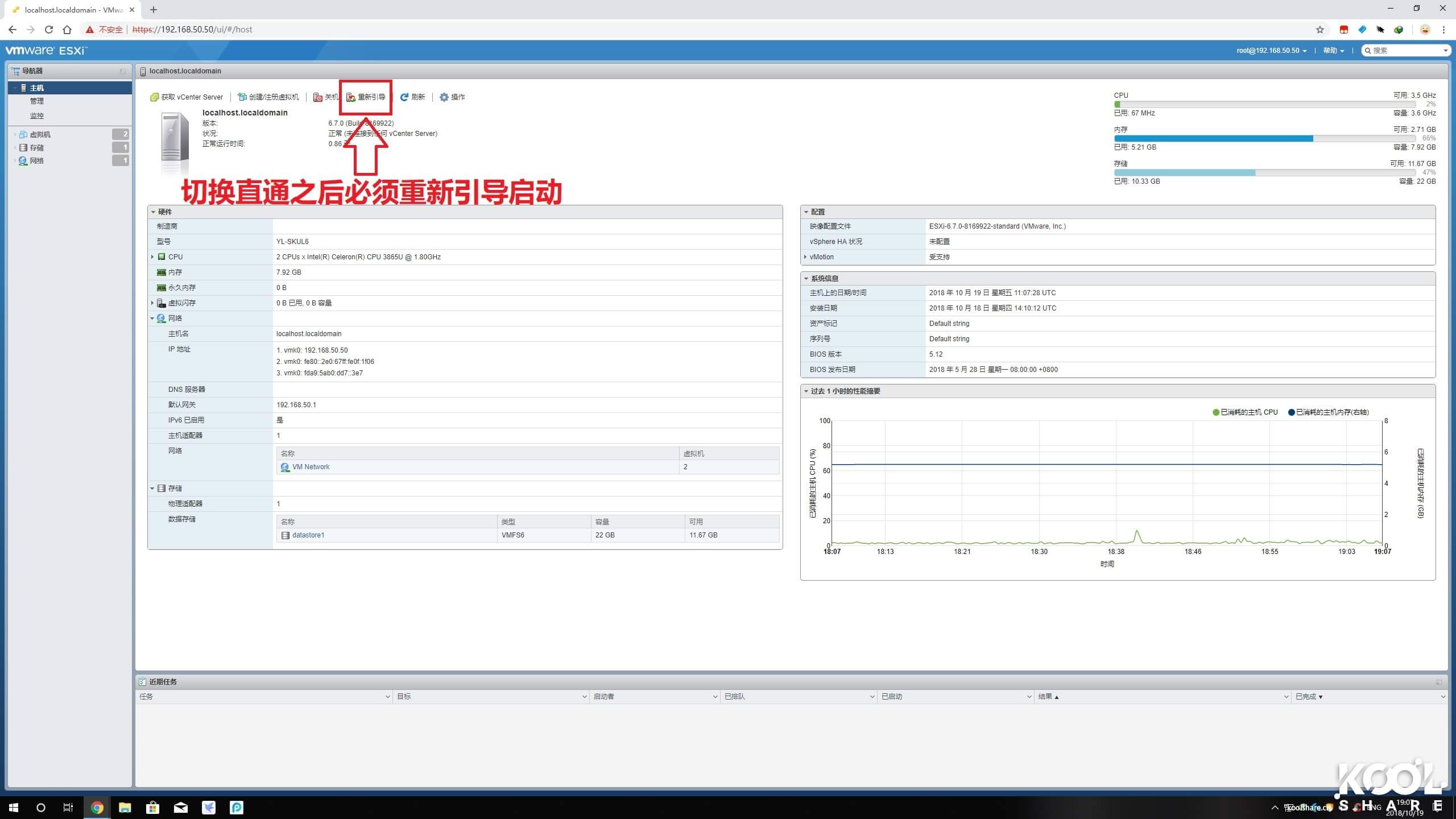Click the 关机 power-off icon
This screenshot has width=1456, height=819.
[318, 97]
